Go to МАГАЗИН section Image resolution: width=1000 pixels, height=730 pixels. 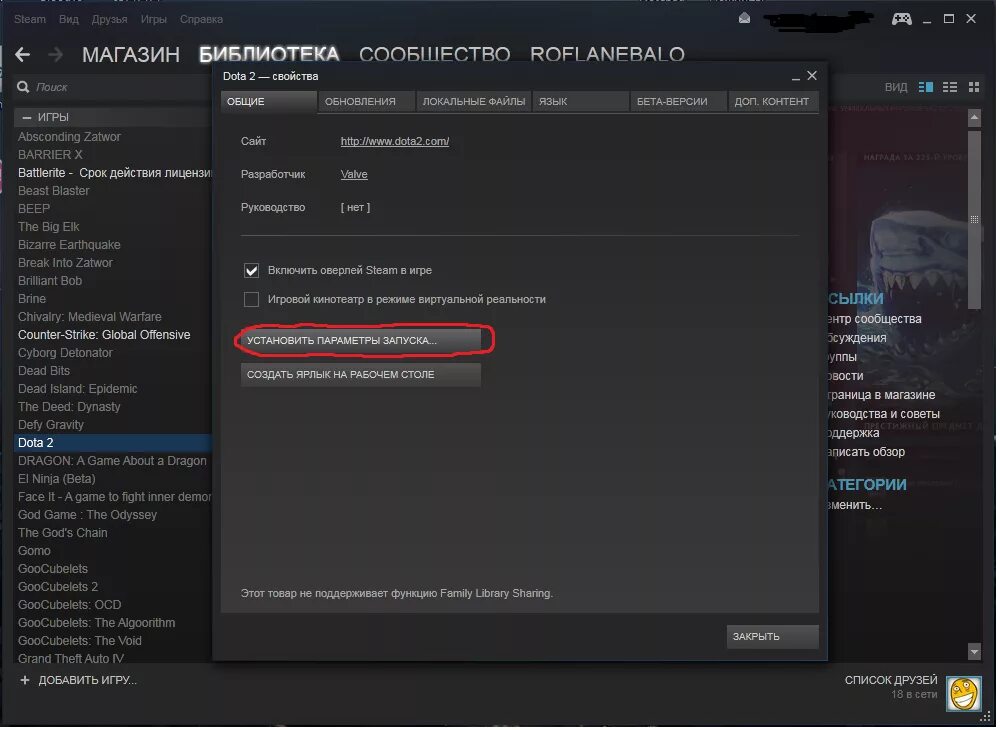[131, 55]
